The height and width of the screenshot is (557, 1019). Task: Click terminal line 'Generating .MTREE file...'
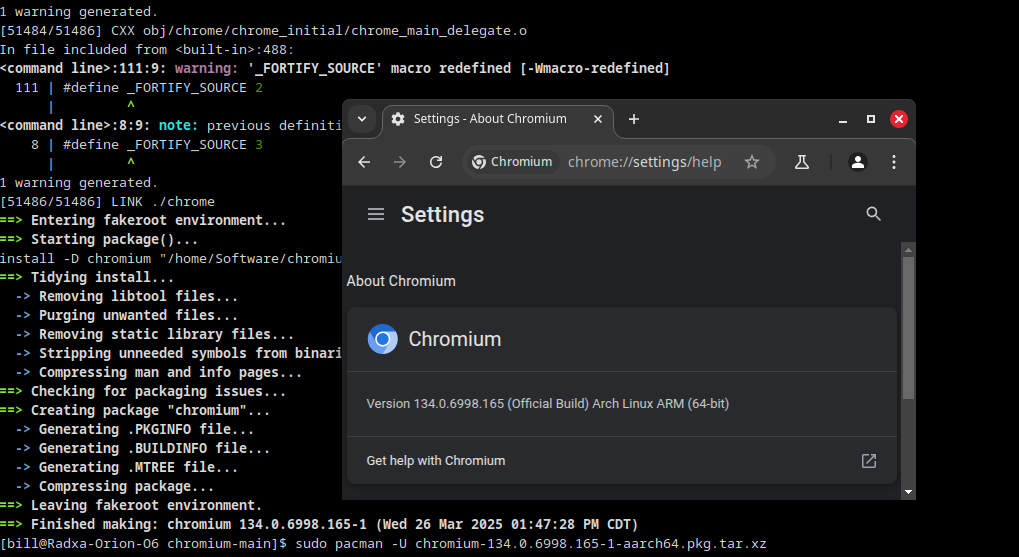coord(127,467)
